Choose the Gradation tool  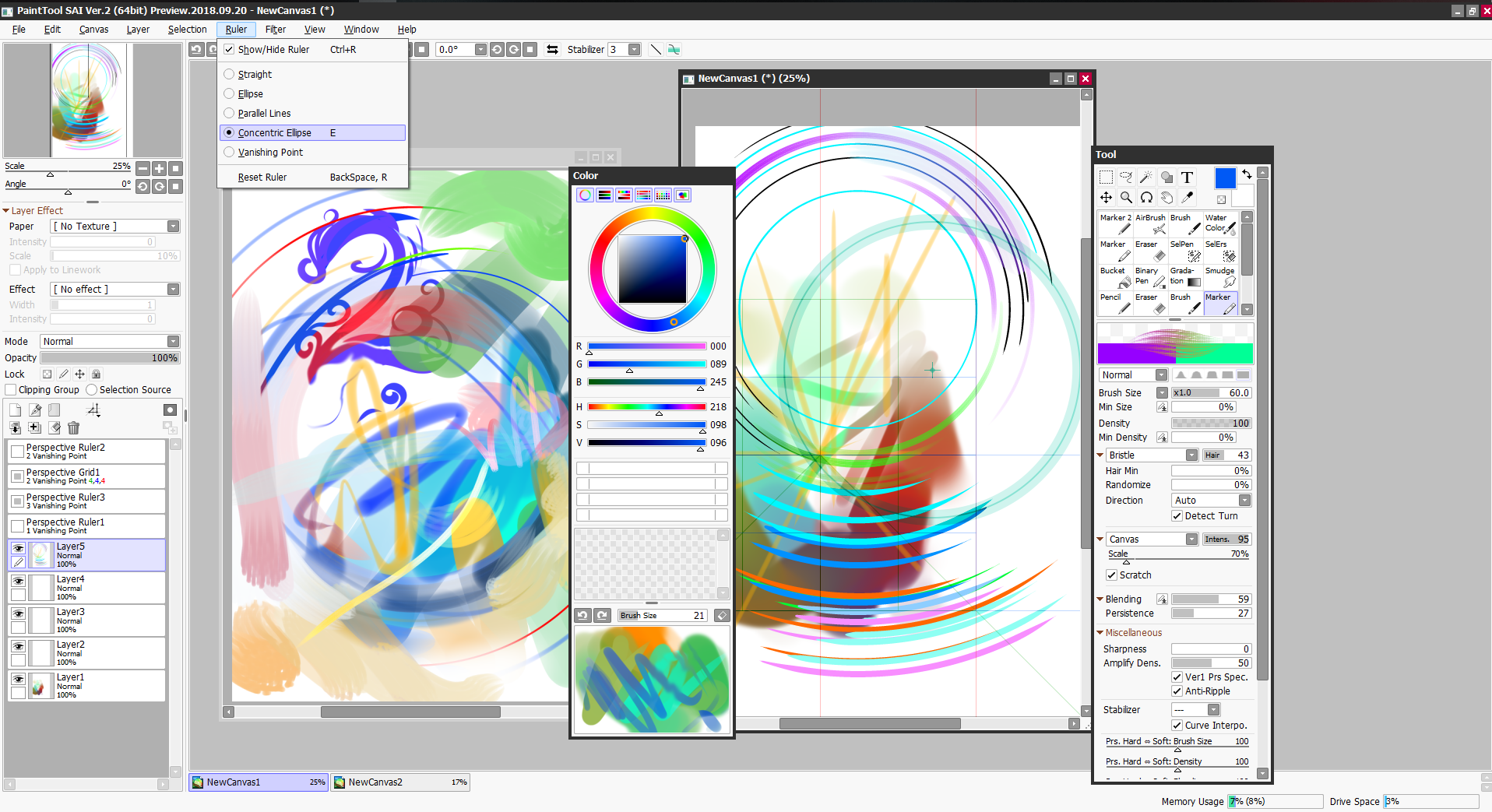point(1183,276)
